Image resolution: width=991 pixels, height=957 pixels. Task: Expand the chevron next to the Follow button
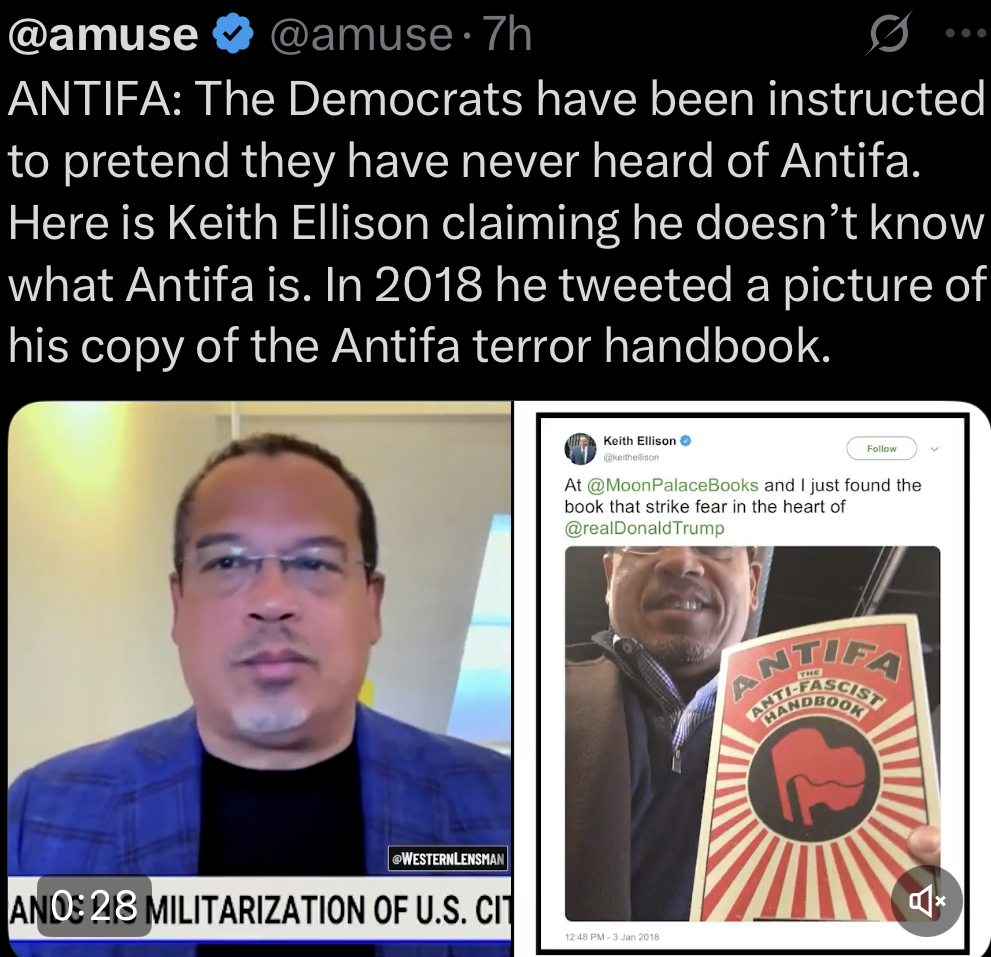coord(935,449)
